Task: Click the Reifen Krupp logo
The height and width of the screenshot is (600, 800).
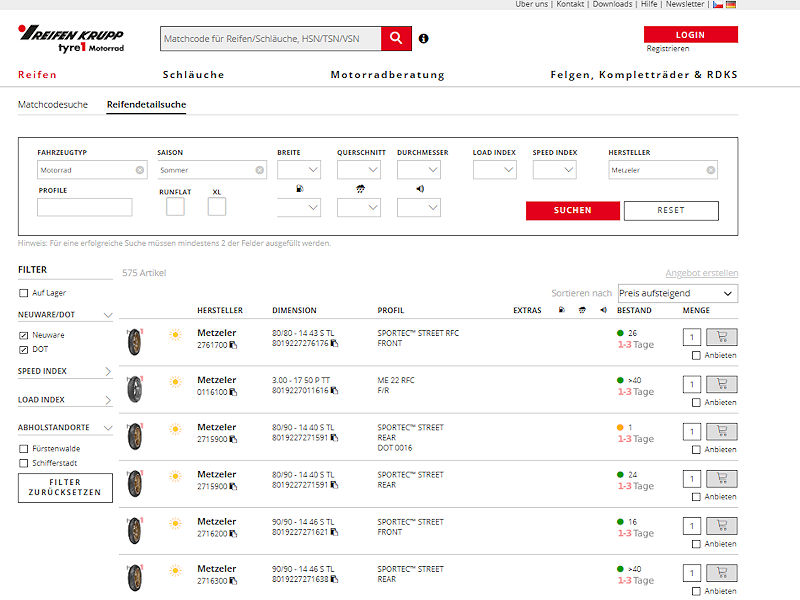Action: pos(71,39)
